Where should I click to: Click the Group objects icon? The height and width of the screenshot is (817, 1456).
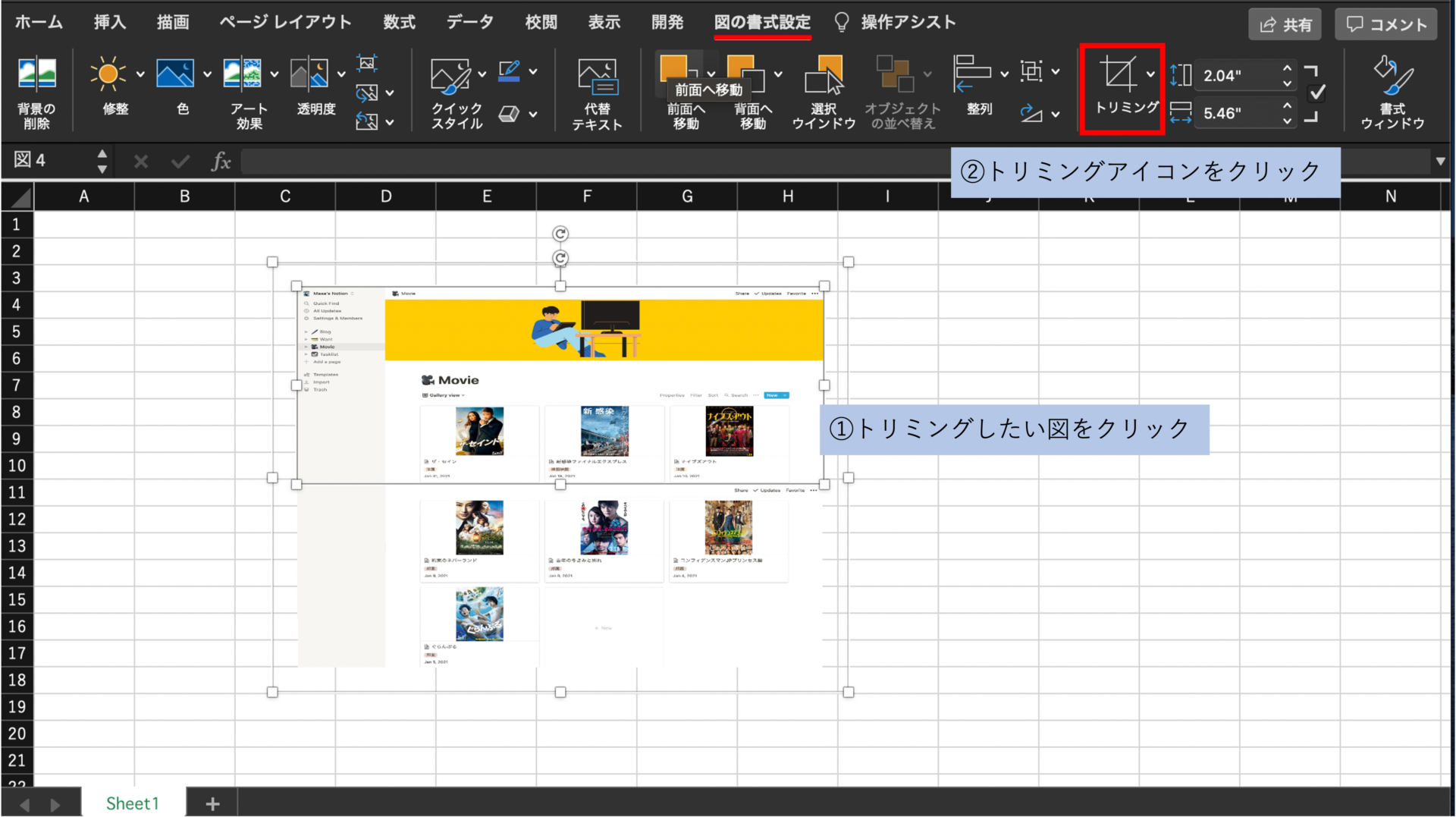pyautogui.click(x=1031, y=71)
